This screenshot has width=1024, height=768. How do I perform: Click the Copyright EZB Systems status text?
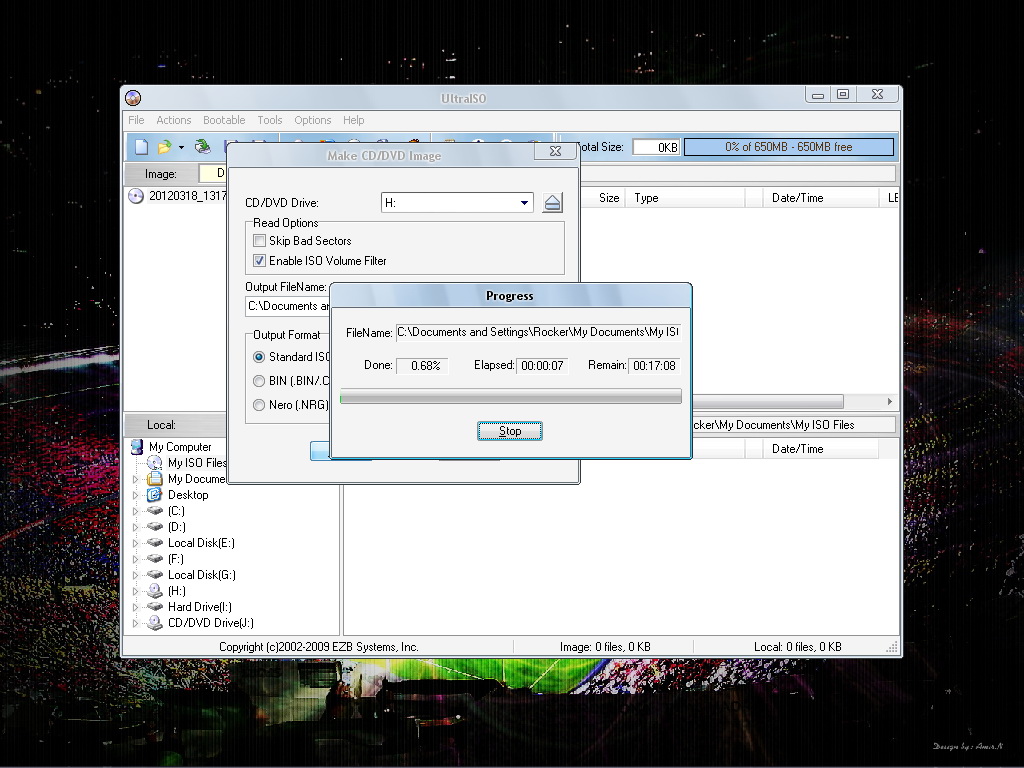[x=319, y=647]
